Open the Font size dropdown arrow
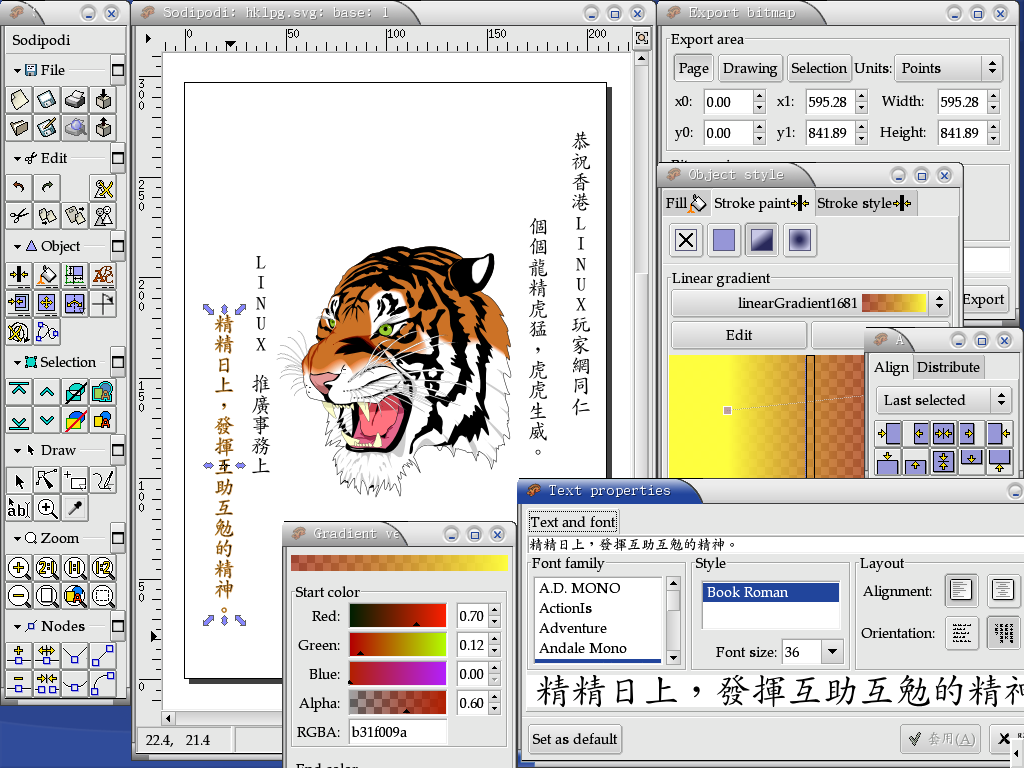 (x=832, y=651)
